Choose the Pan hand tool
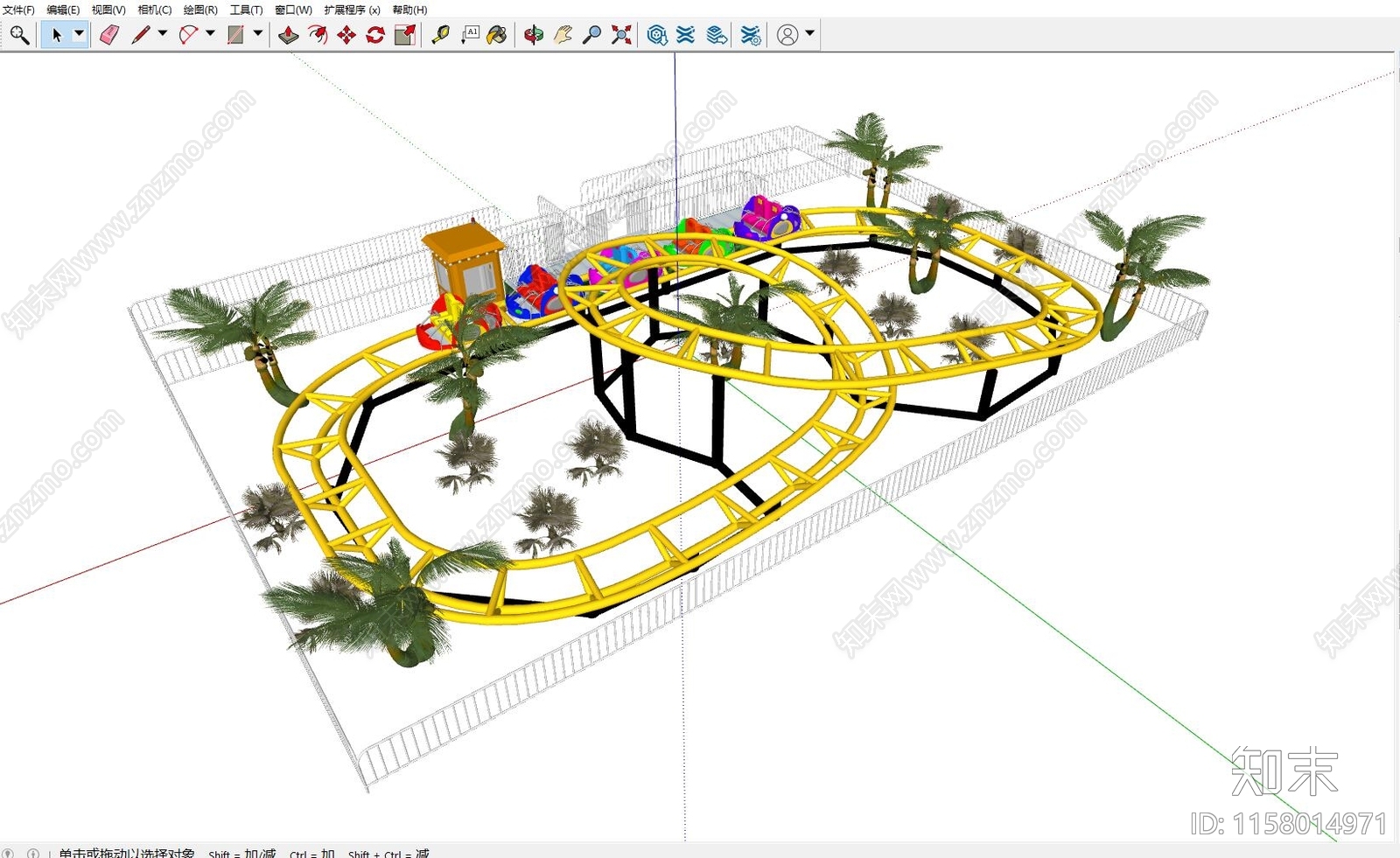The height and width of the screenshot is (858, 1400). click(563, 35)
